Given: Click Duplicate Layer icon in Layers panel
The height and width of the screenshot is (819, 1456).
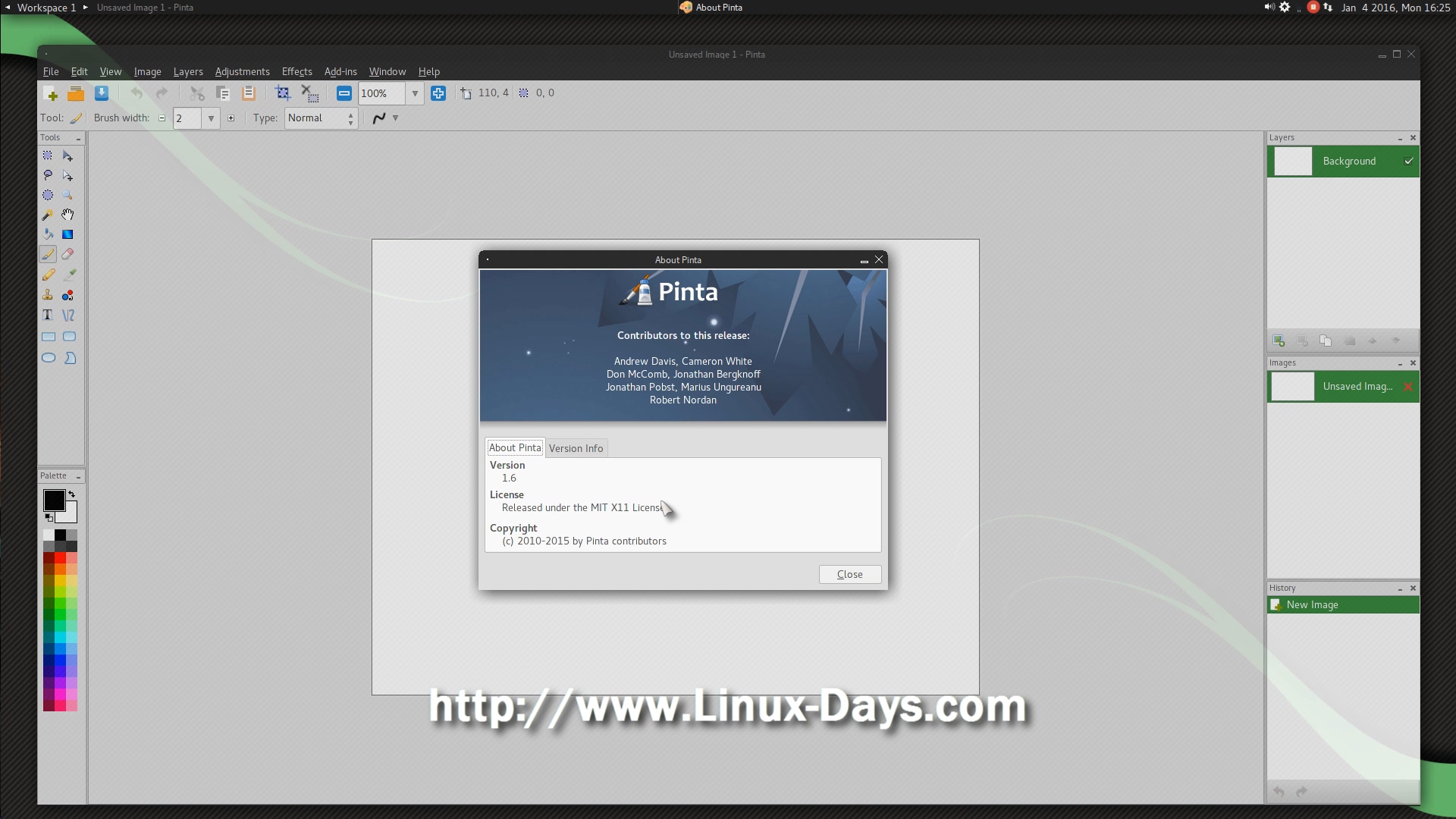Looking at the screenshot, I should [x=1326, y=340].
